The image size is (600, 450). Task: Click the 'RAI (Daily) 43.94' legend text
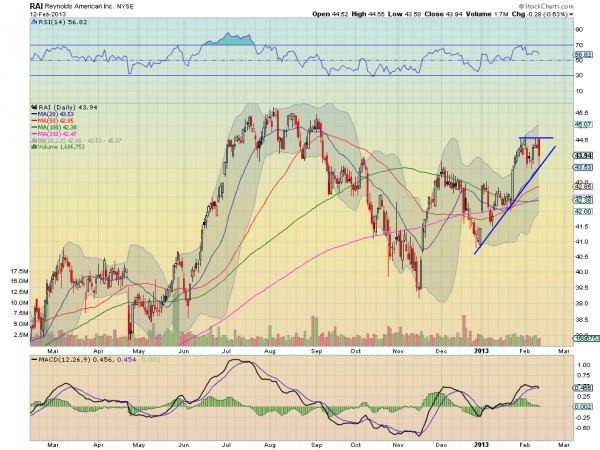click(68, 108)
